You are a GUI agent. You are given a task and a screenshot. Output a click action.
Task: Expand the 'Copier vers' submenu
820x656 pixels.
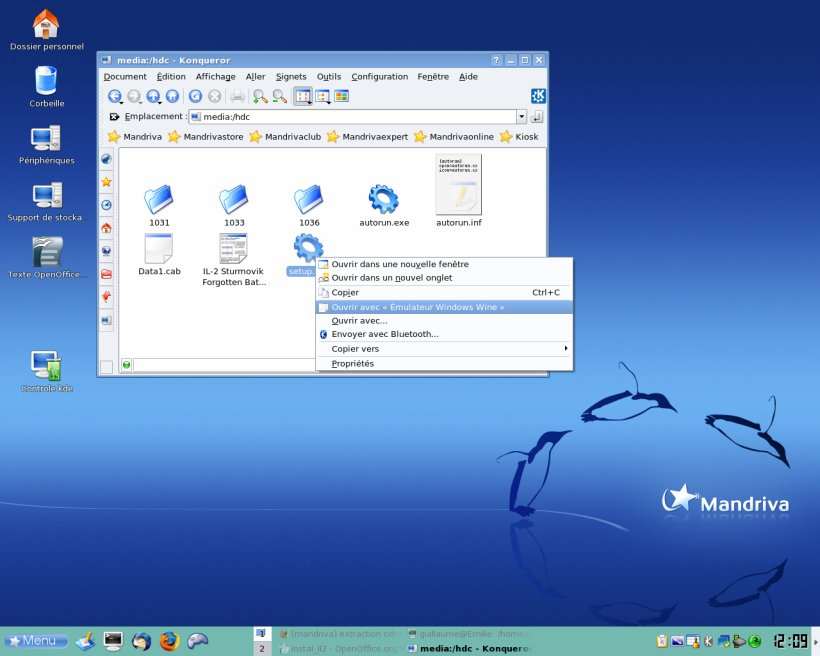[x=445, y=349]
